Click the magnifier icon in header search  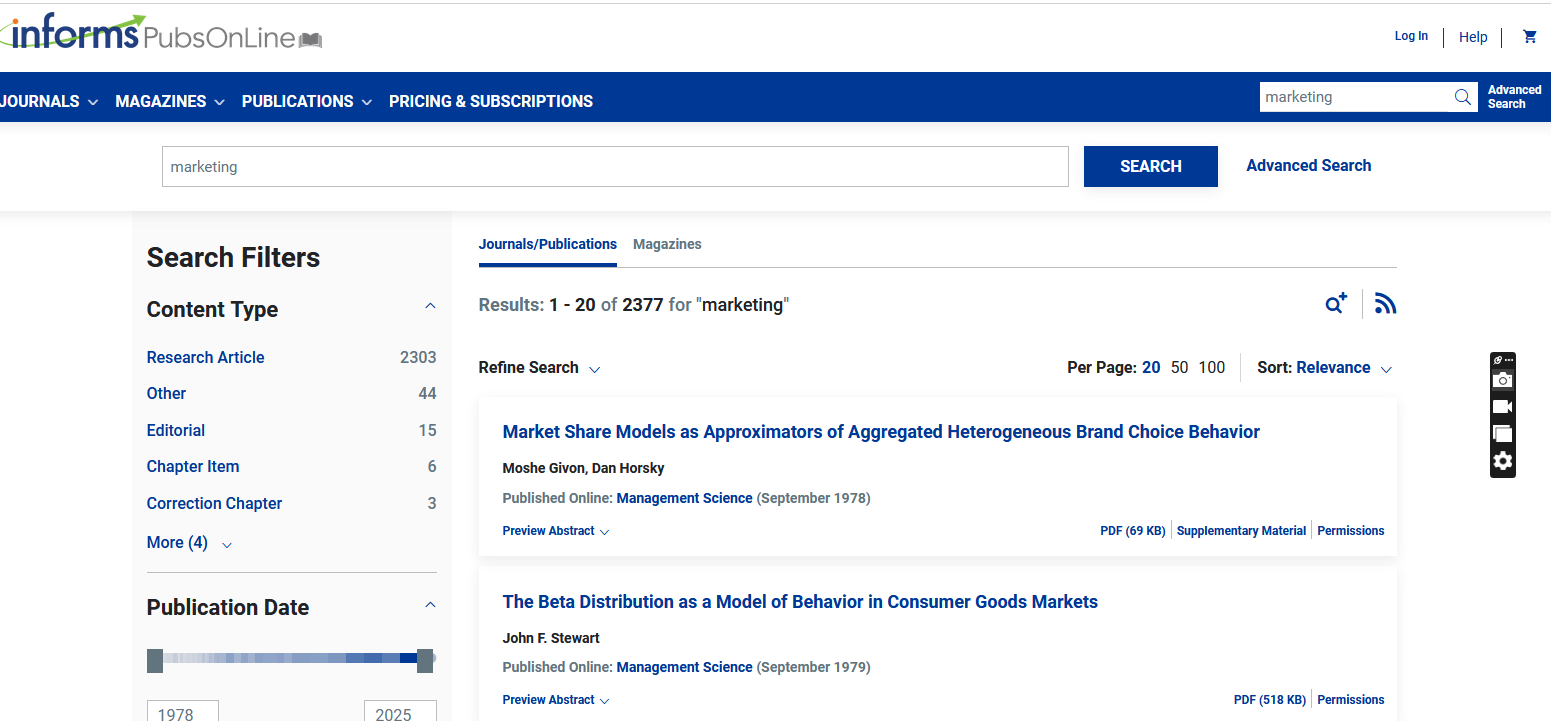[1462, 97]
